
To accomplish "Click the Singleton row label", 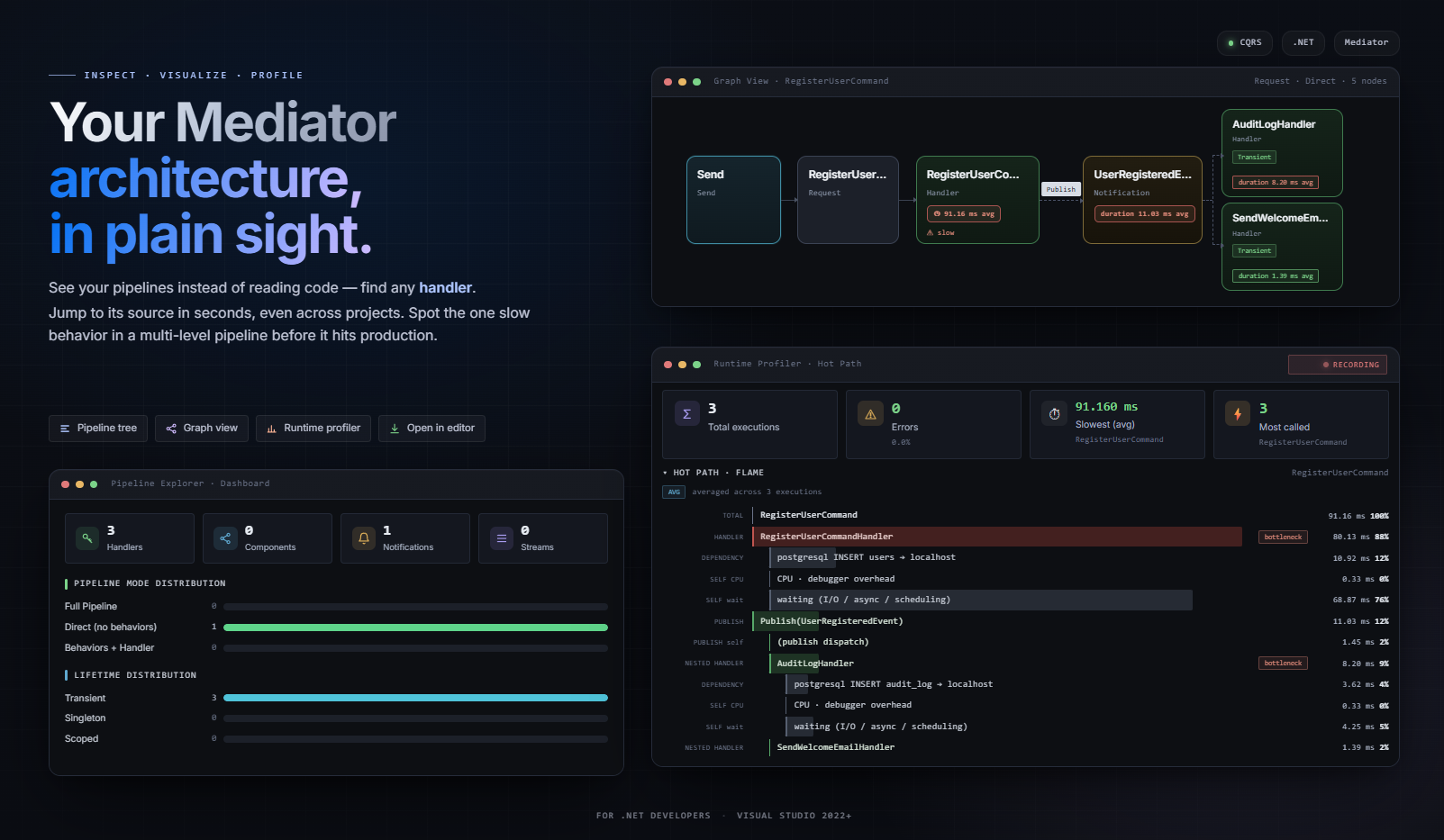I will (x=86, y=718).
